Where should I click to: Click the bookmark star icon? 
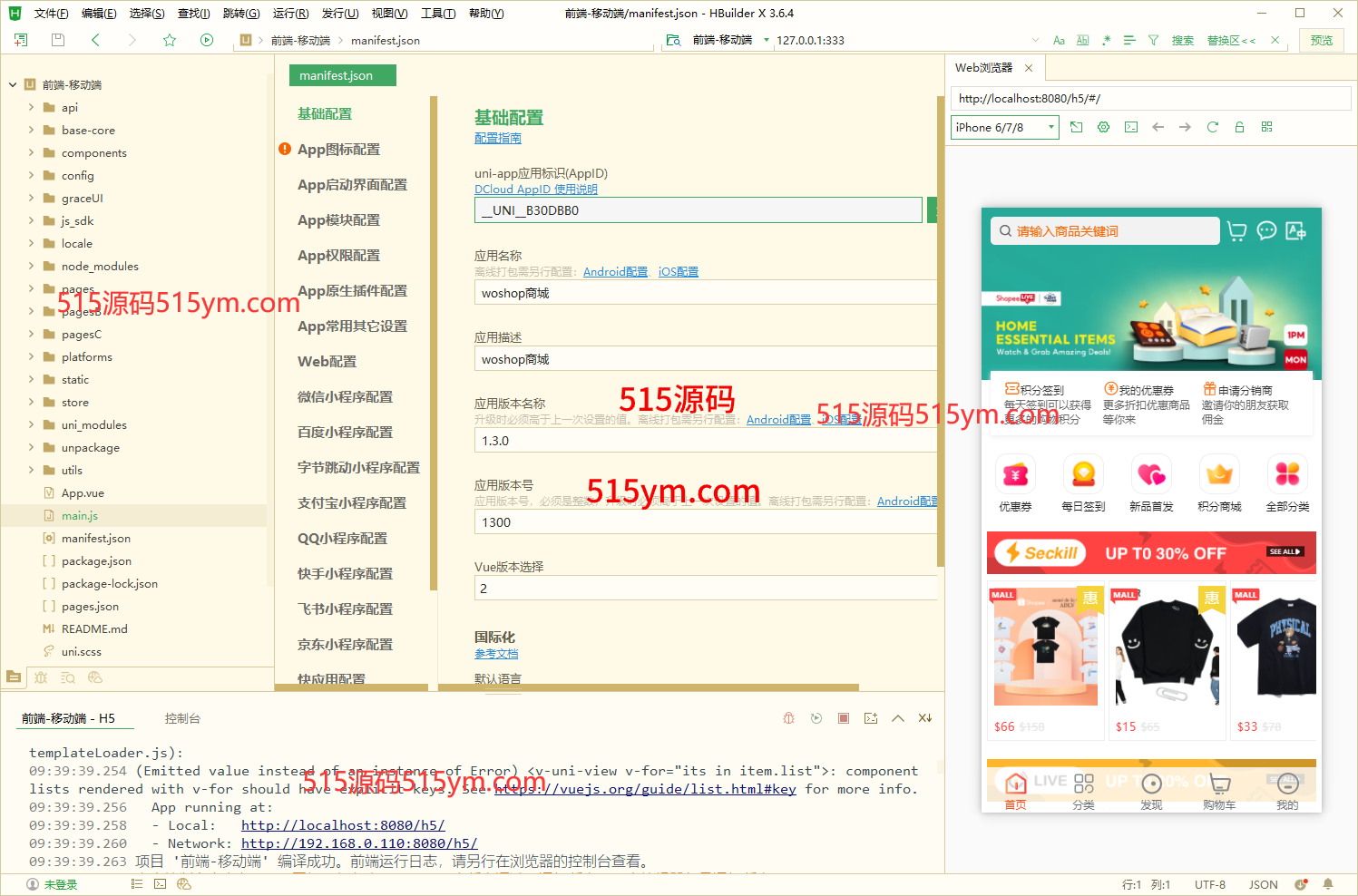pos(170,40)
